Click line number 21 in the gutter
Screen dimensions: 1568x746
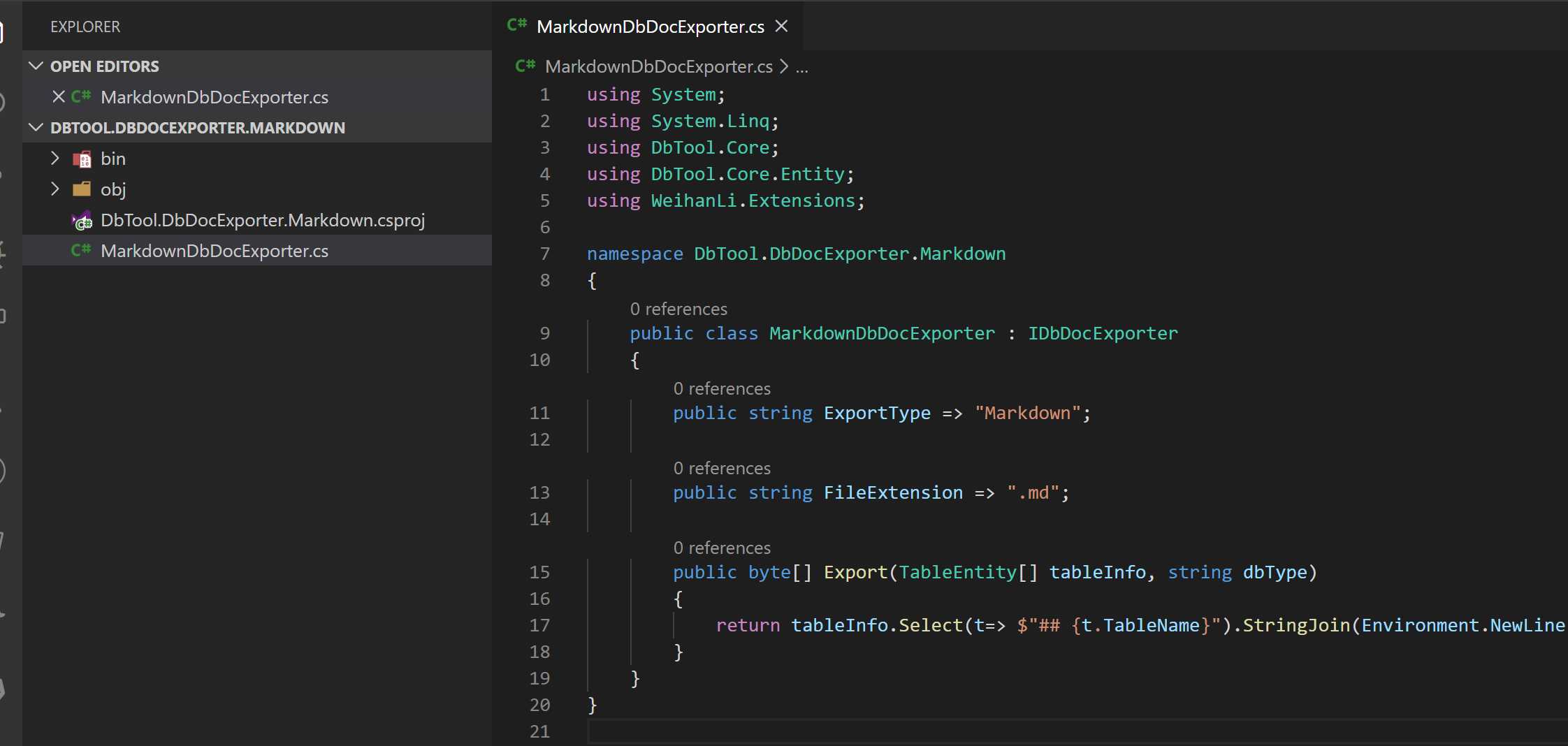coord(539,731)
